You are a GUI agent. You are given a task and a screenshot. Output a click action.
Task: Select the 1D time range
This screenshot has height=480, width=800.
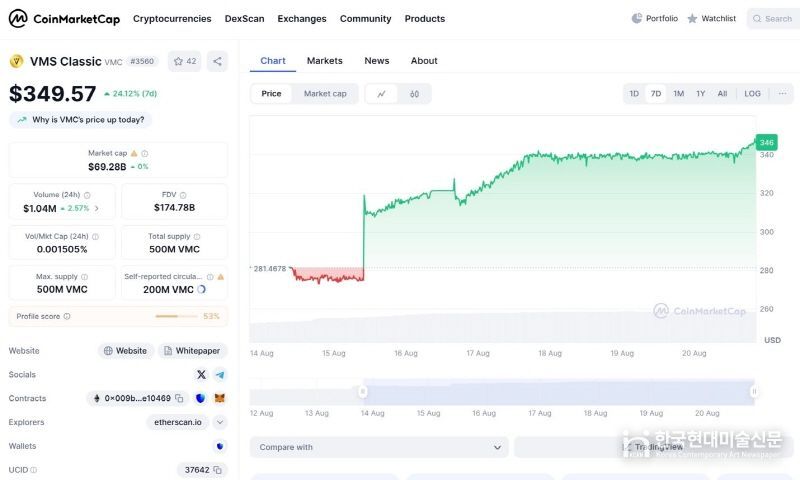pos(634,94)
